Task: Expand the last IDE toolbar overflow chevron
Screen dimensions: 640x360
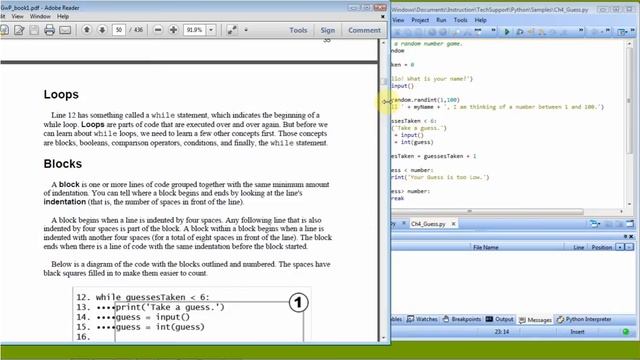Action: [633, 30]
